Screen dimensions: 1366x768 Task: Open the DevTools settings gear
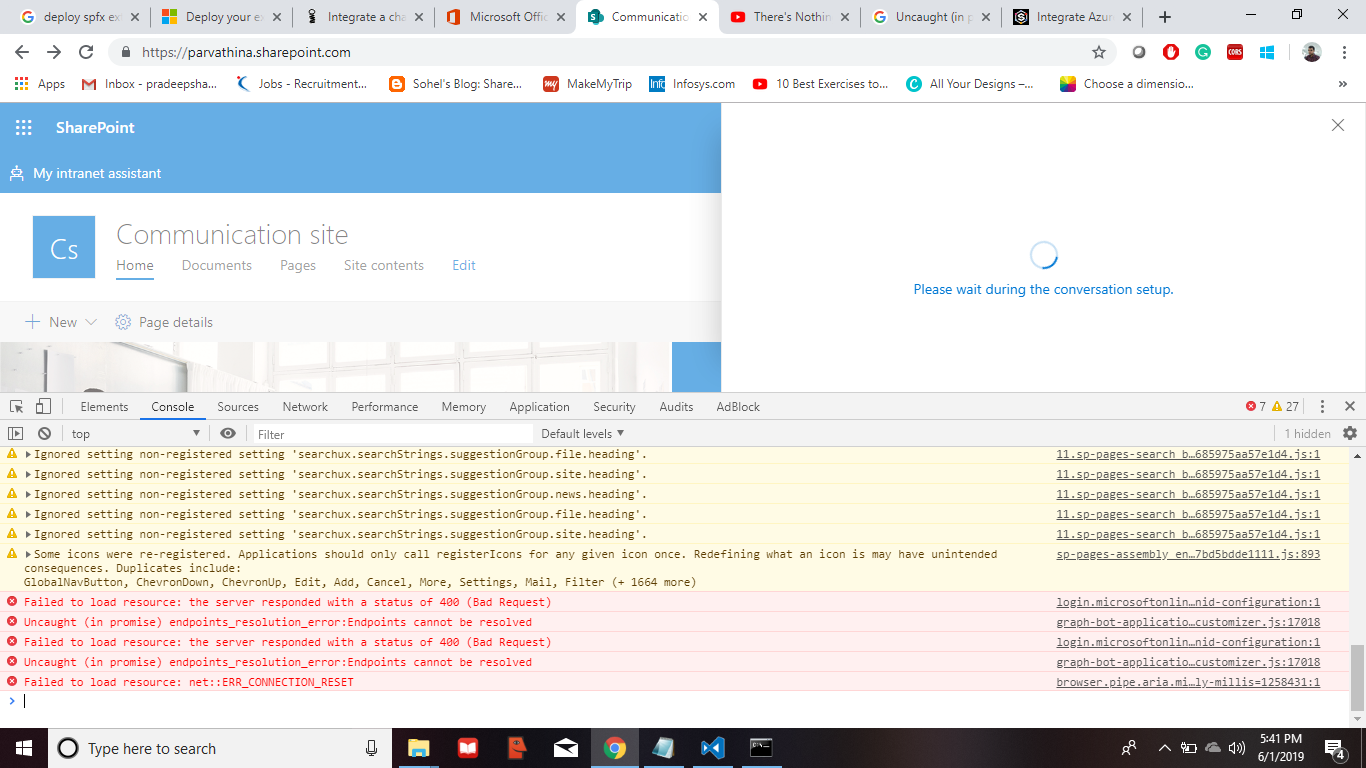click(x=1349, y=432)
